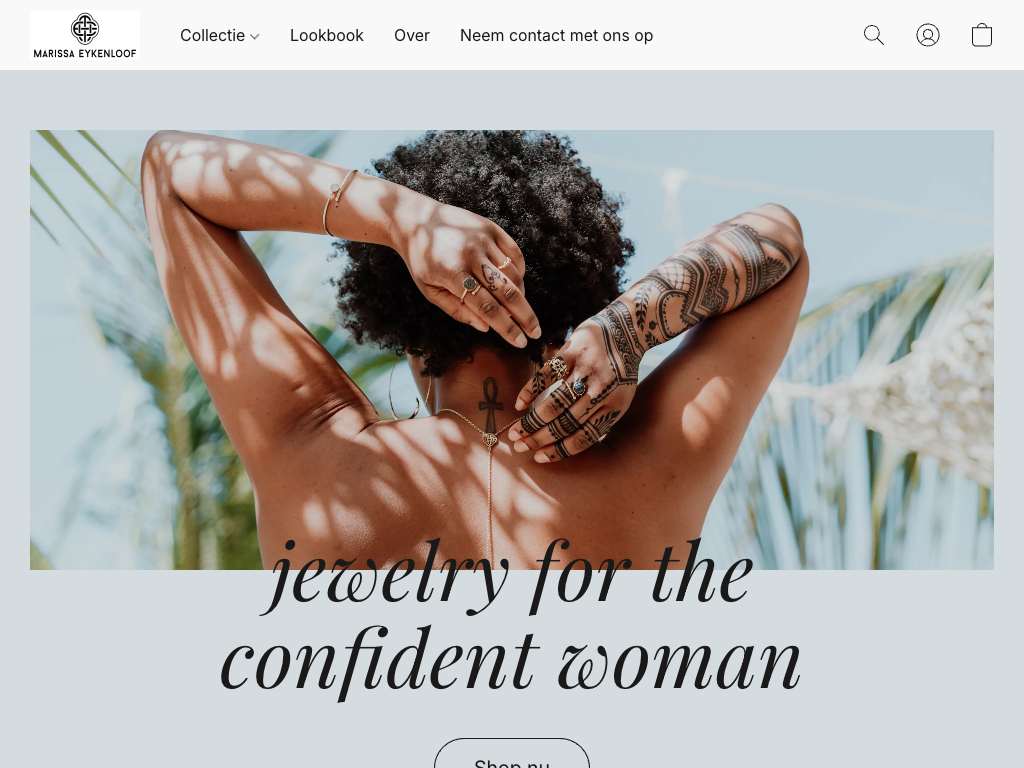1024x768 pixels.
Task: Click the MARISSA EYKENLOOF brand name text
Action: tap(85, 54)
